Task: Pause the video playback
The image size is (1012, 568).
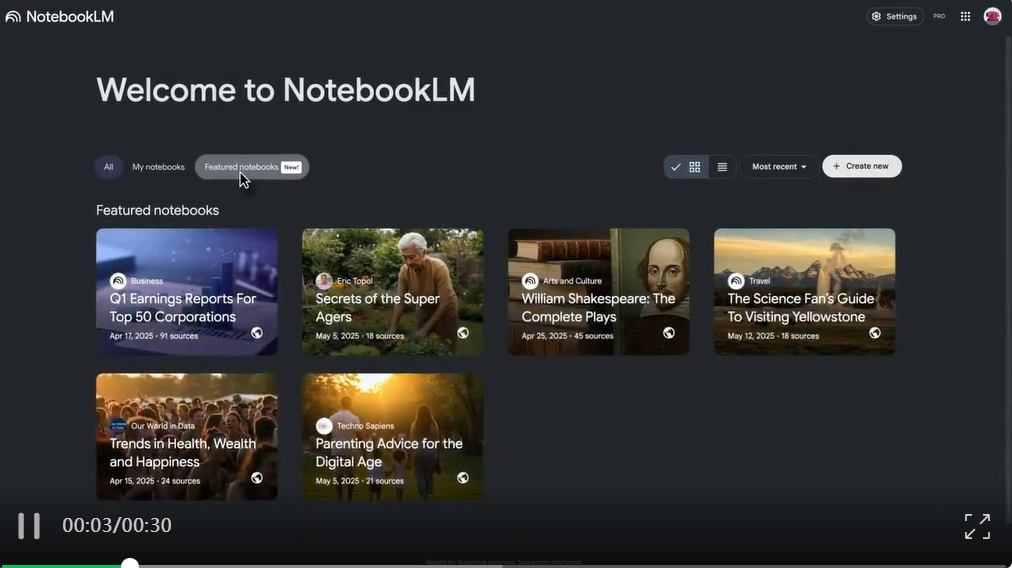Action: [29, 526]
